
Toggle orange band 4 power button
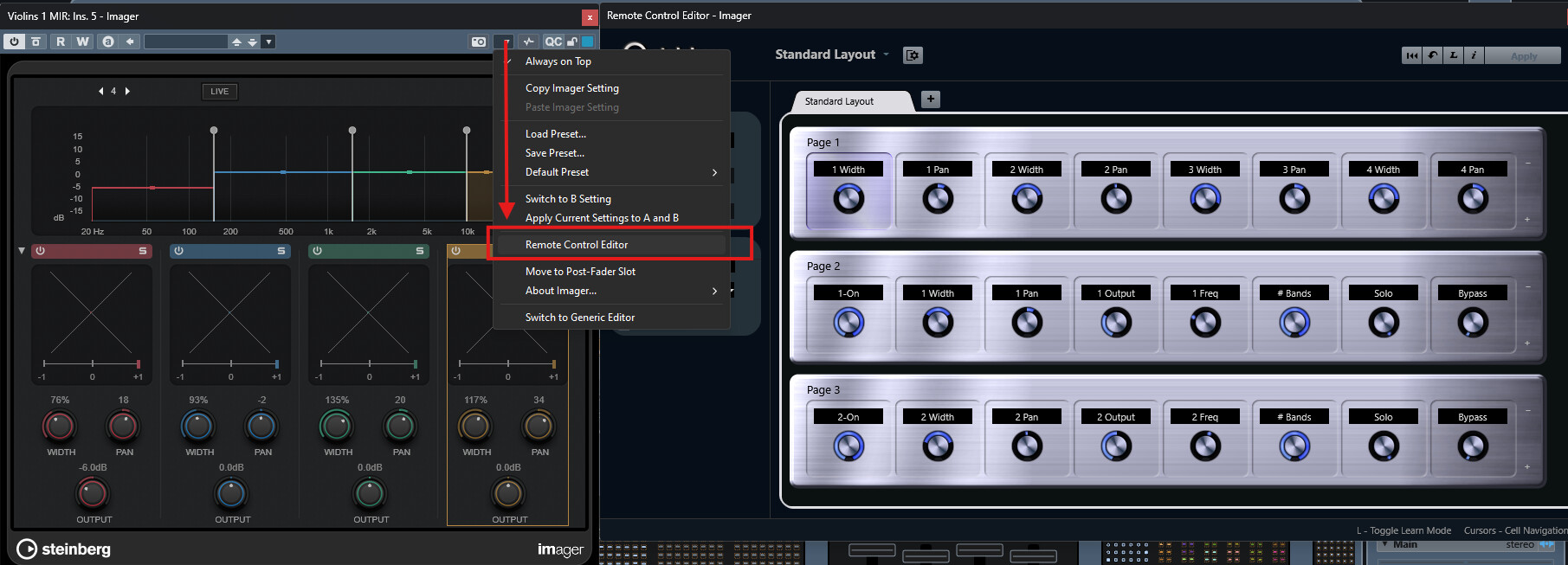point(455,251)
